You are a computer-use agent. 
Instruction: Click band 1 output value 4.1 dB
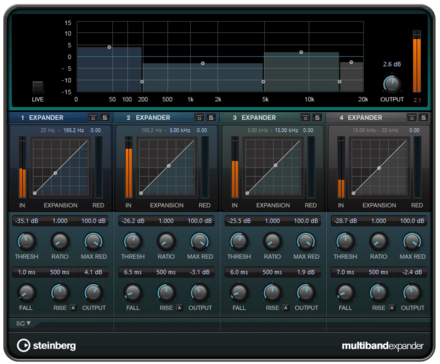[93, 272]
